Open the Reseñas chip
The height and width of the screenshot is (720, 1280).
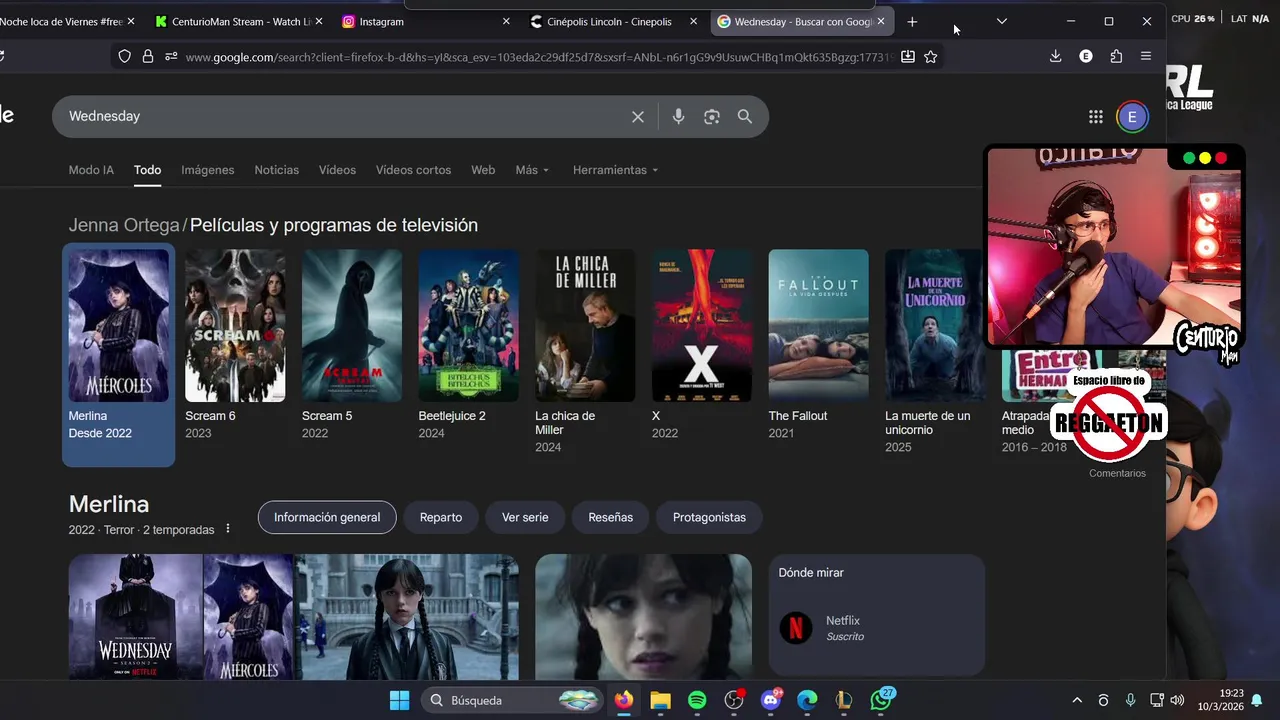tap(611, 517)
